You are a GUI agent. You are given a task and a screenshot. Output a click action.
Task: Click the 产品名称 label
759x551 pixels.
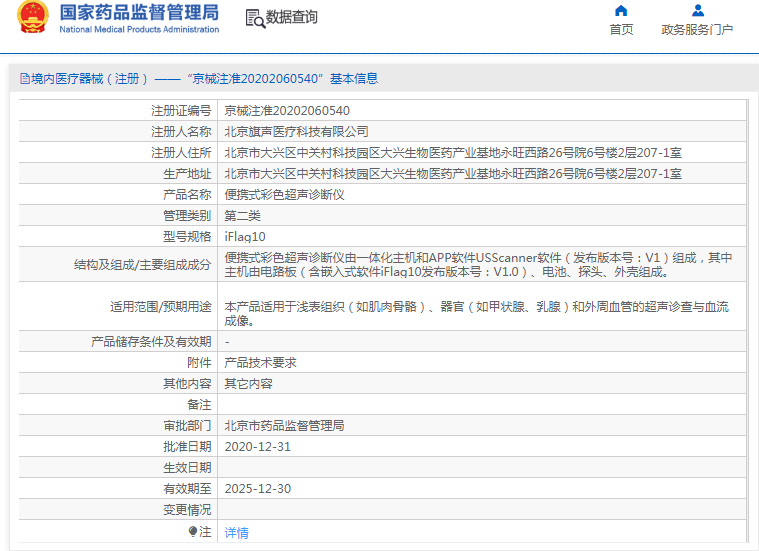(x=187, y=195)
